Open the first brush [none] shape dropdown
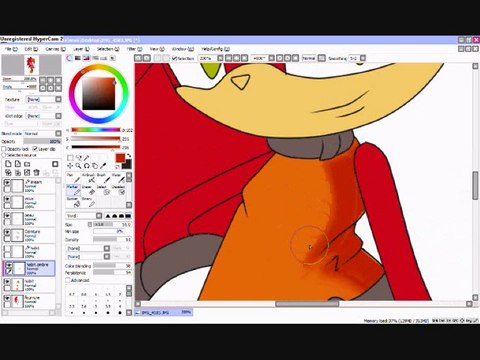Image resolution: width=480 pixels, height=360 pixels. tap(88, 248)
